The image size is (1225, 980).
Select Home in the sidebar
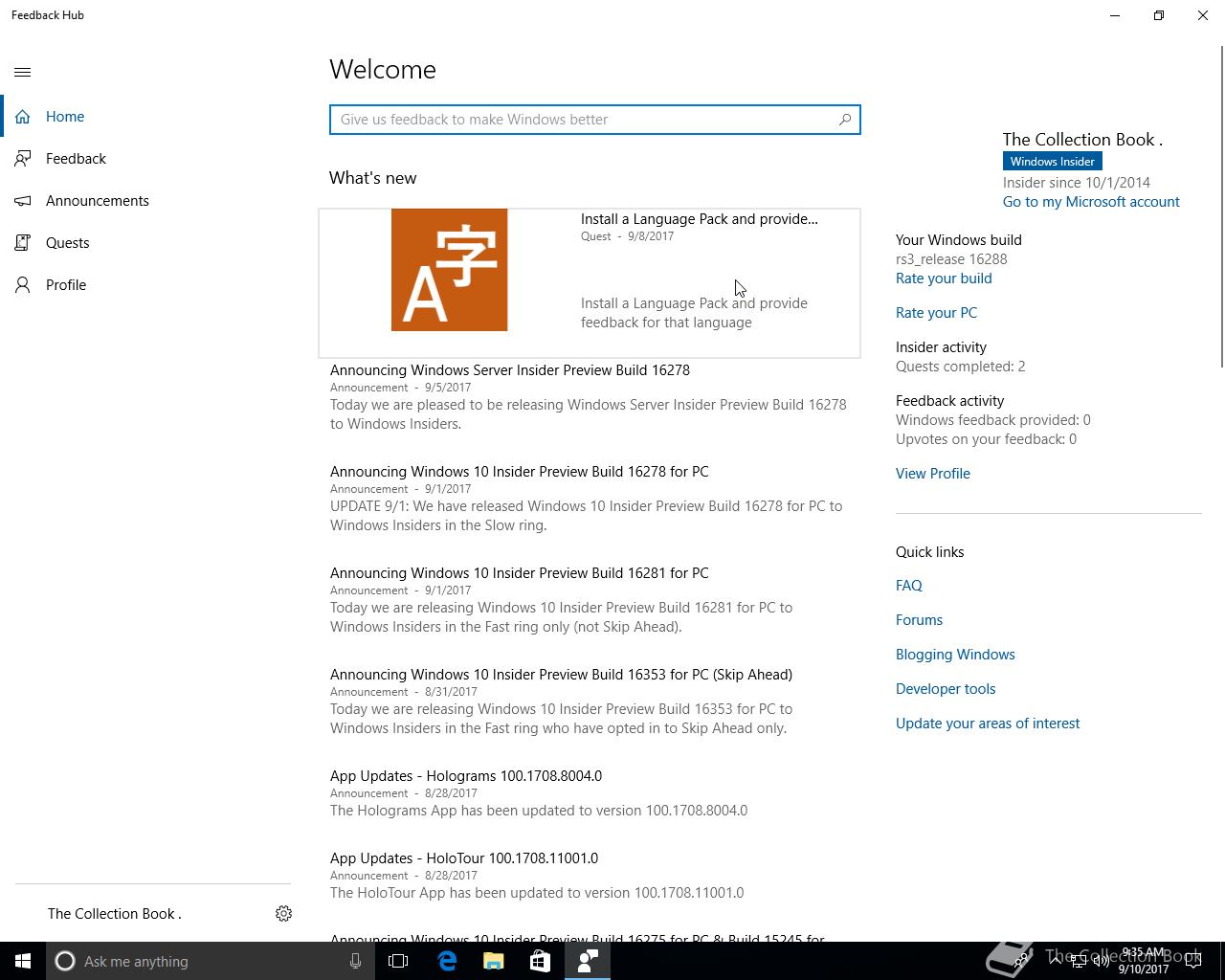point(145,117)
